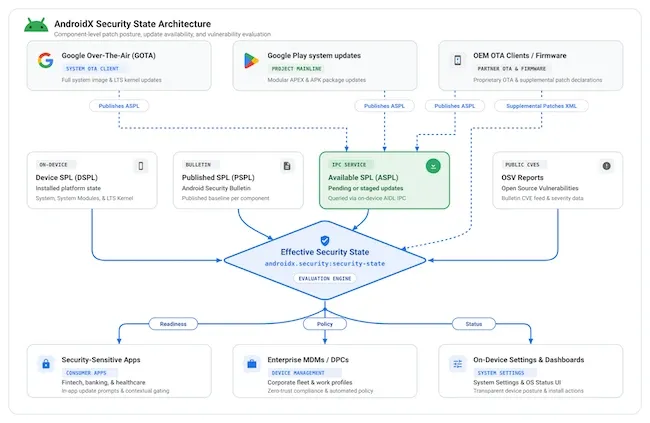This screenshot has width=650, height=423.
Task: Click the OSV Reports alert icon
Action: [606, 166]
